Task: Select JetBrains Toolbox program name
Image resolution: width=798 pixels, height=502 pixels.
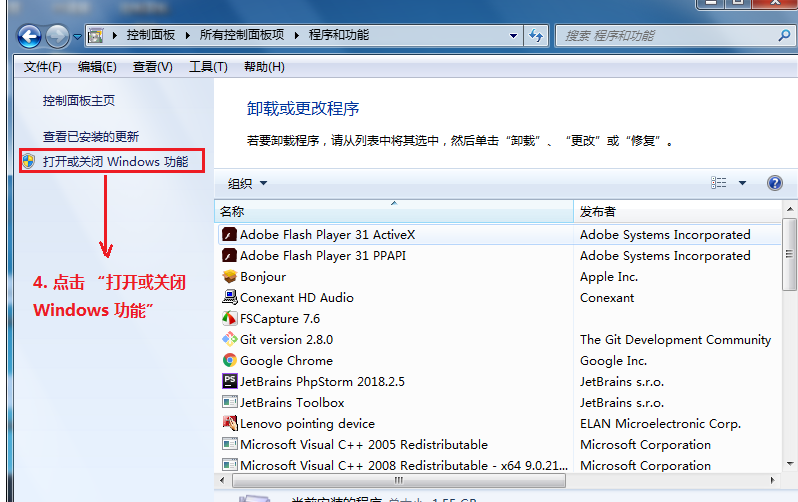Action: [x=292, y=403]
